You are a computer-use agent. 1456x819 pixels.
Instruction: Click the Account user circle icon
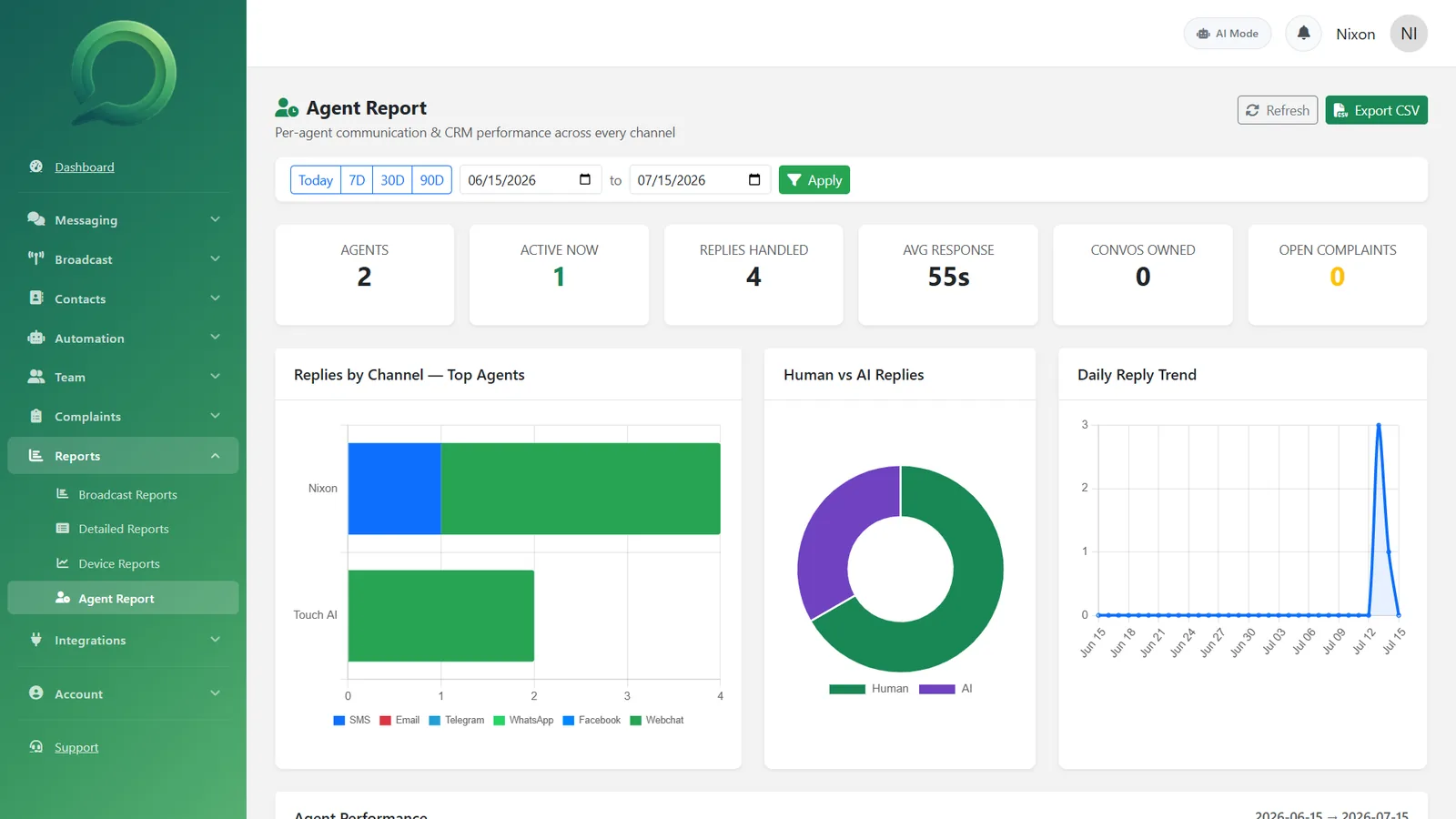(36, 693)
